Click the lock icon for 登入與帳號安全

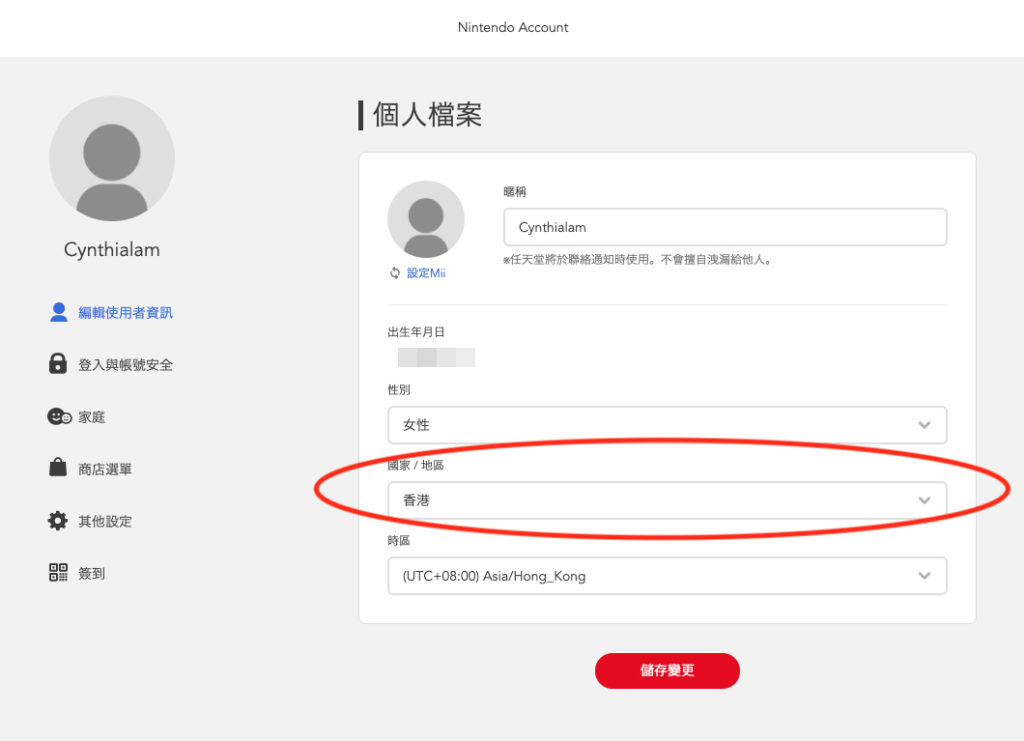[58, 364]
